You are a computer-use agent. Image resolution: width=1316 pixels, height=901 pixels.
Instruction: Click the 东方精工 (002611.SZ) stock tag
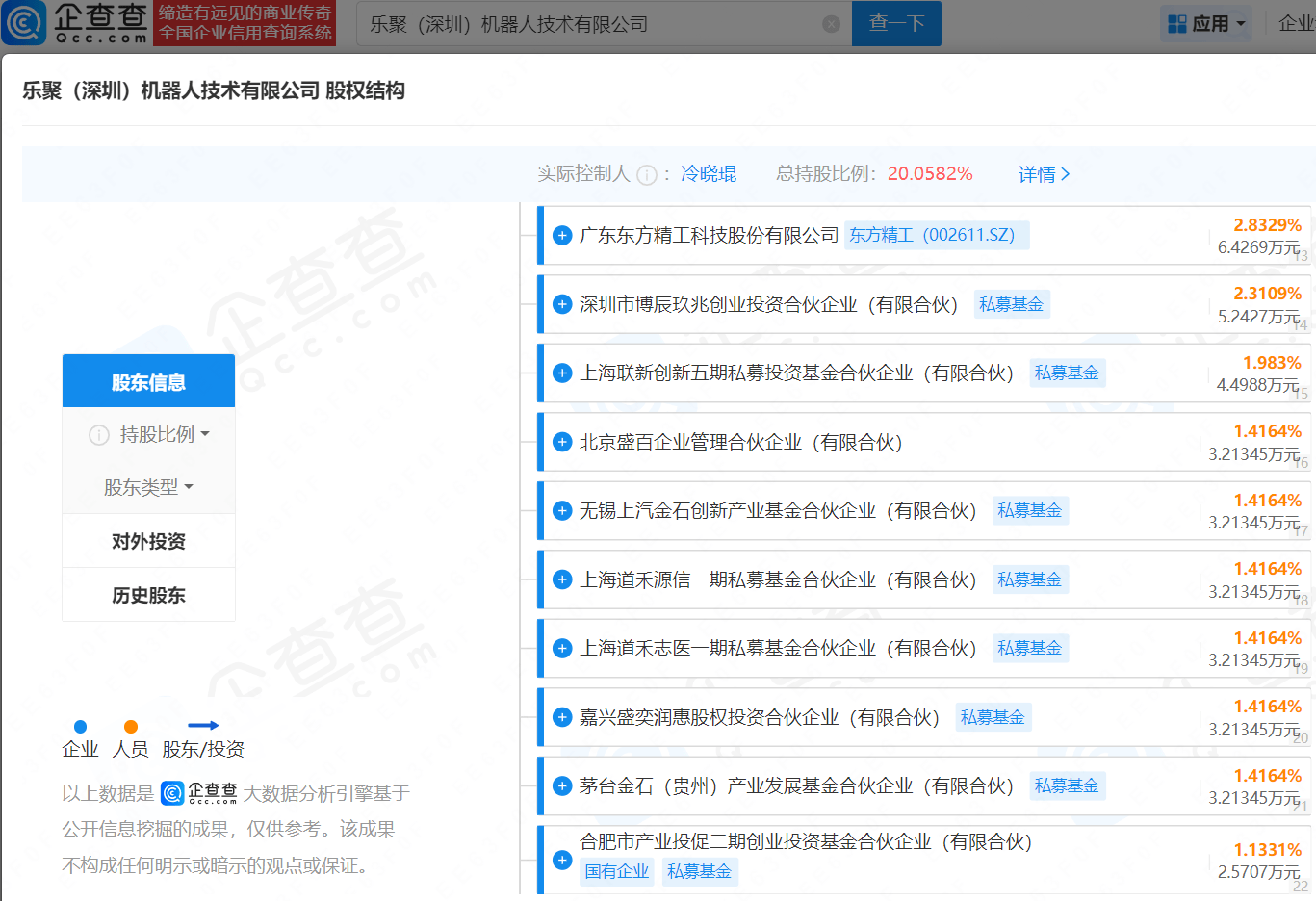[937, 235]
